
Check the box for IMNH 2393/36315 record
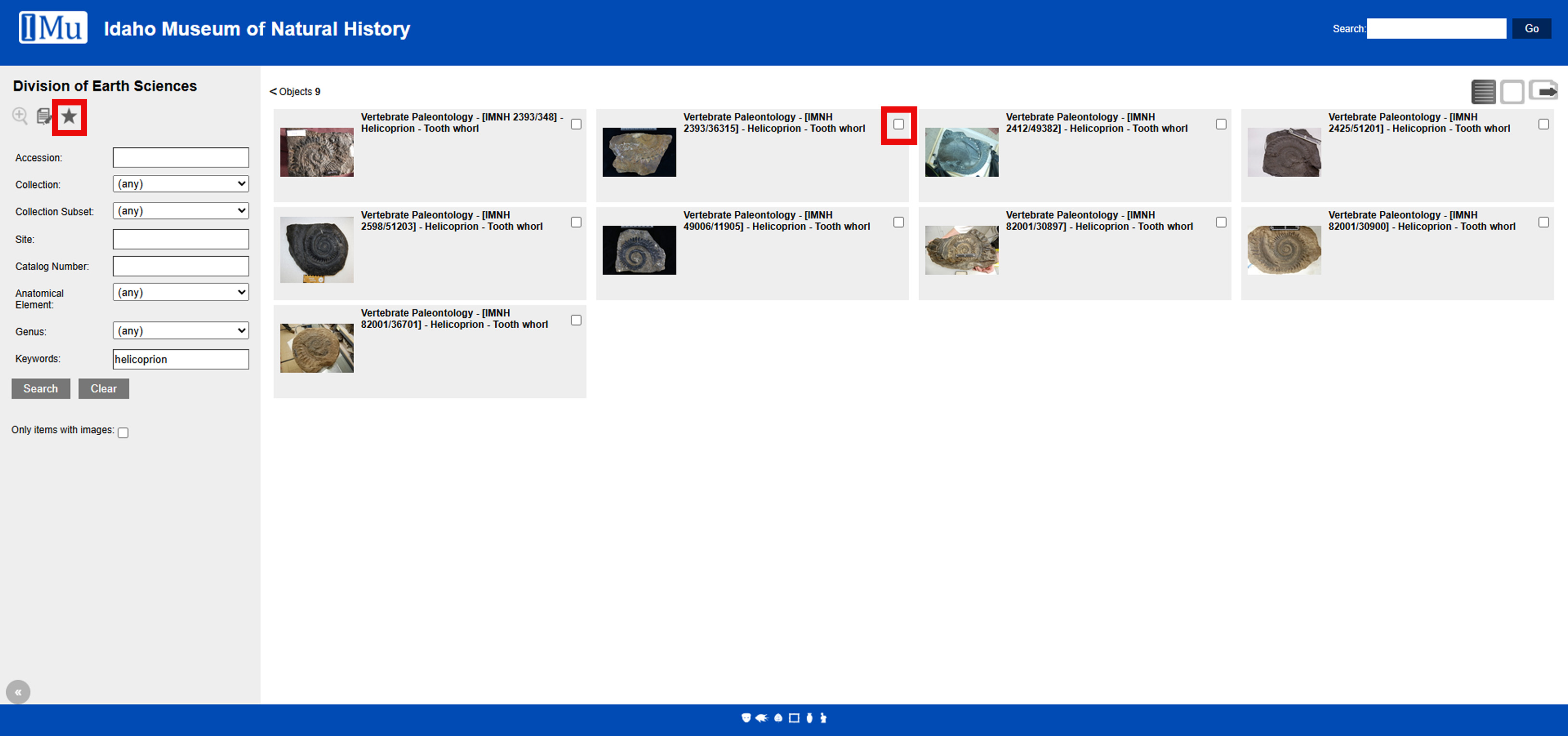coord(900,125)
